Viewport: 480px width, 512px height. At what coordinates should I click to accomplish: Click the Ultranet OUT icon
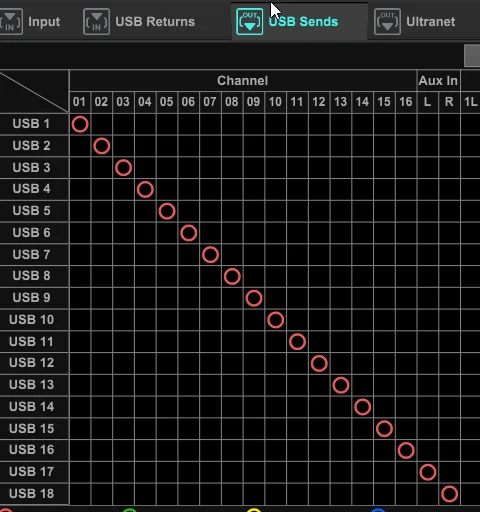pyautogui.click(x=387, y=22)
